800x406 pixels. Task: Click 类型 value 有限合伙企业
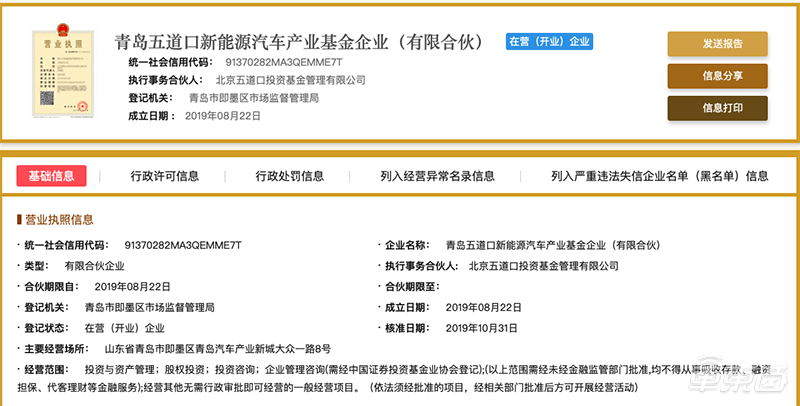pos(94,266)
